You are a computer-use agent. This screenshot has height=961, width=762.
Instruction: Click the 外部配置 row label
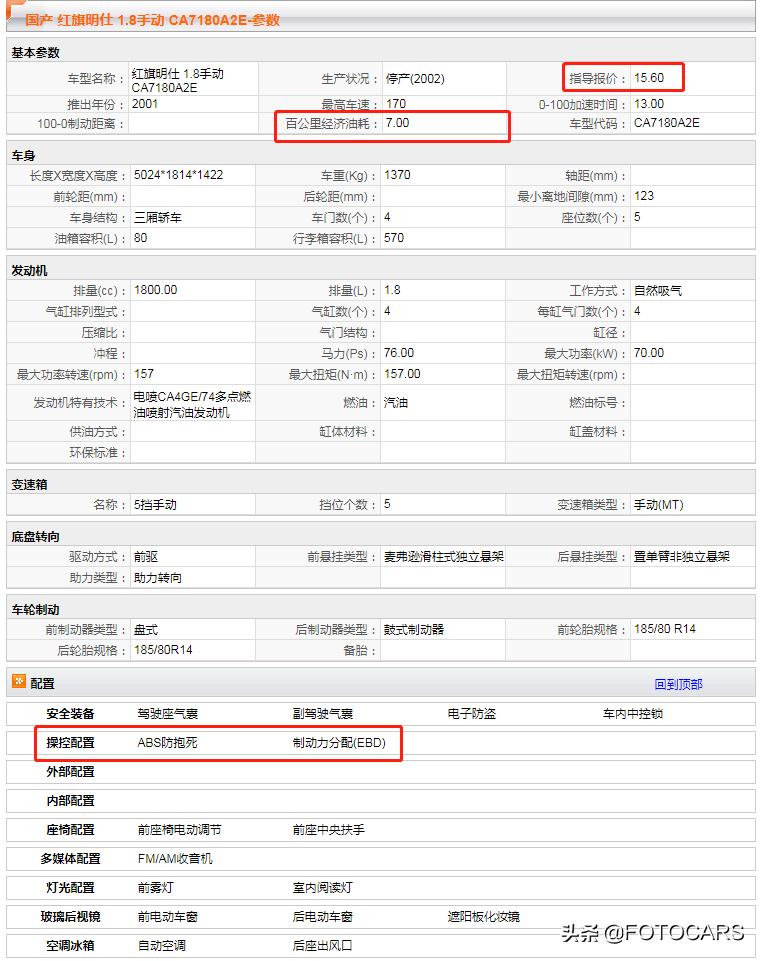point(70,772)
